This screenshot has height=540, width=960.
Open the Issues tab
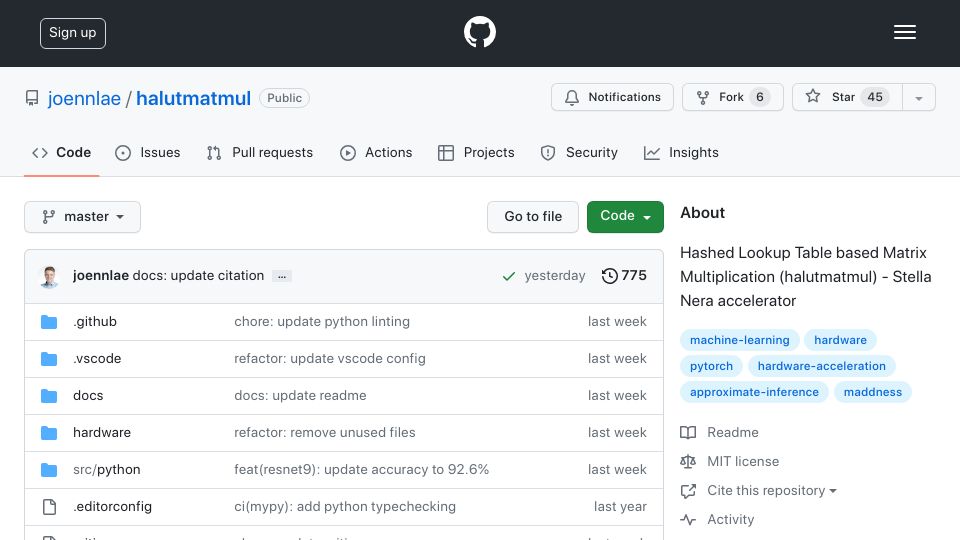tap(148, 153)
